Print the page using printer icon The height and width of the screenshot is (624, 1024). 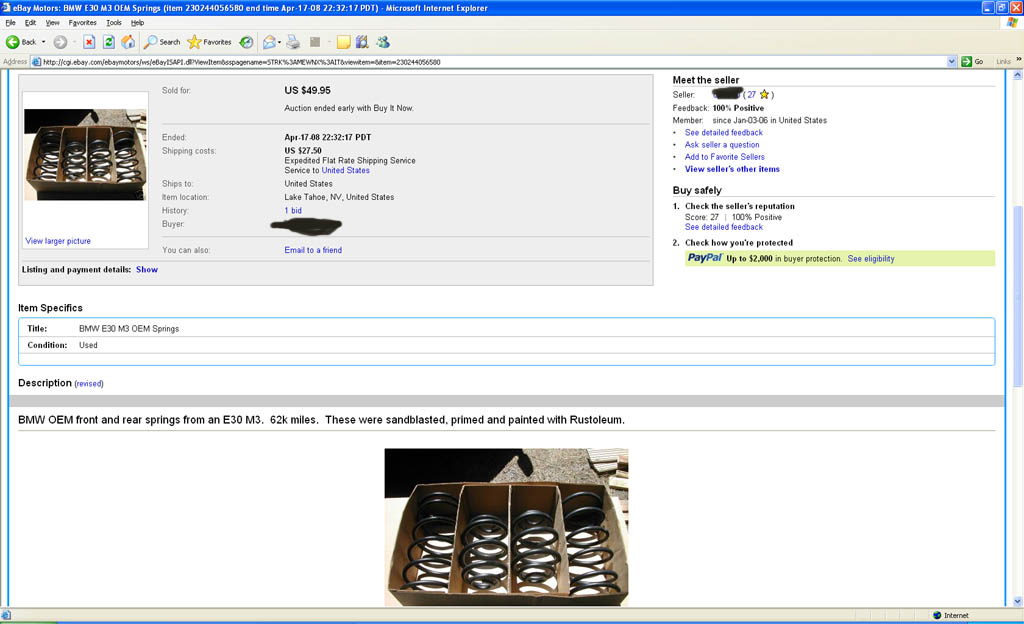(x=294, y=42)
